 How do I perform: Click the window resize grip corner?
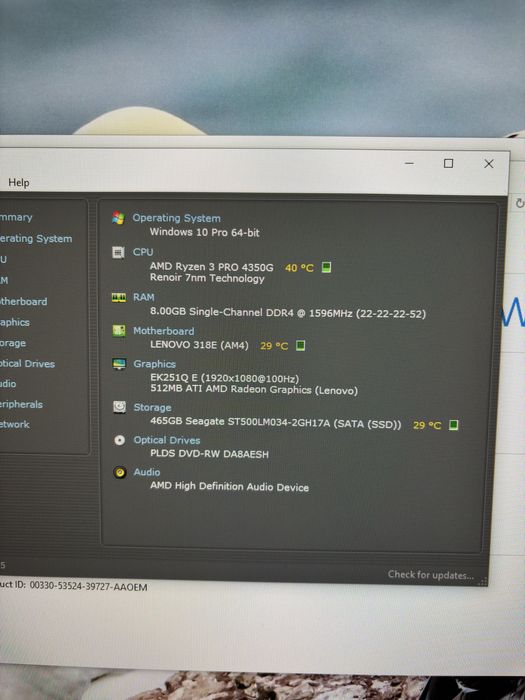(x=483, y=581)
